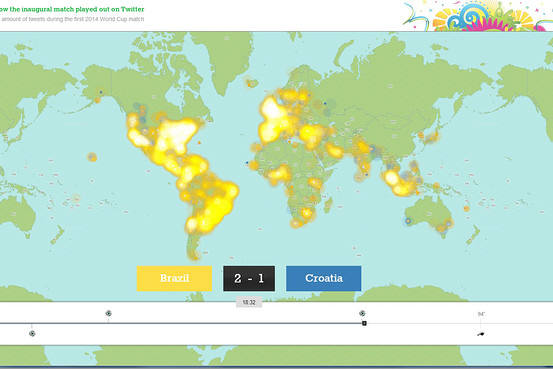
Task: Click the square timeline slider handle
Action: point(364,323)
